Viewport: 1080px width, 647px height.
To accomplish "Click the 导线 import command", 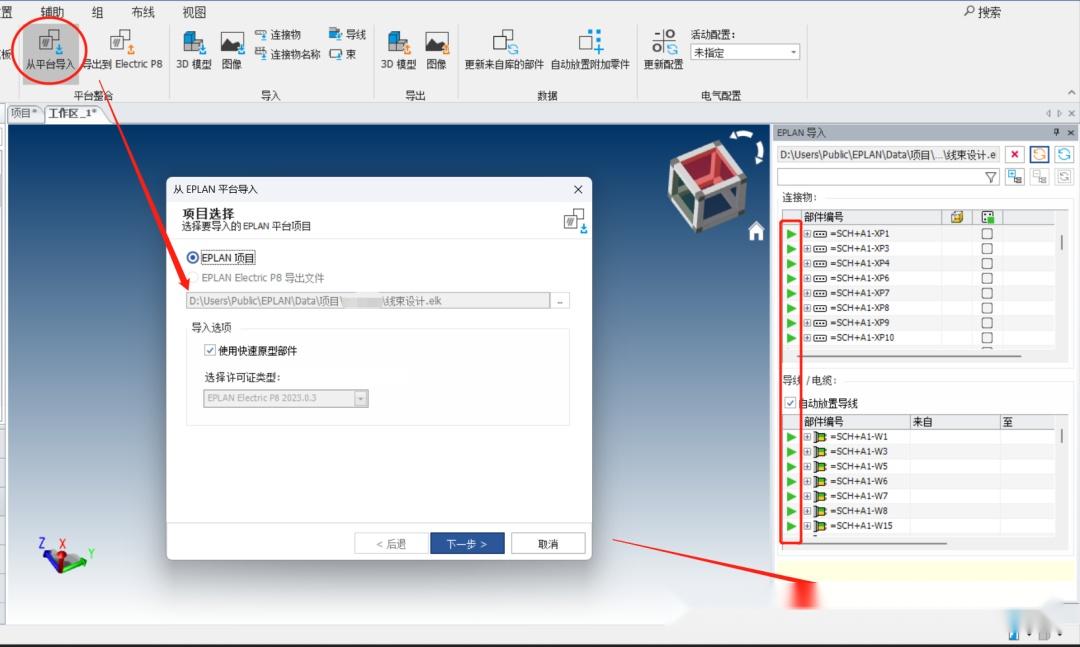I will click(x=348, y=34).
